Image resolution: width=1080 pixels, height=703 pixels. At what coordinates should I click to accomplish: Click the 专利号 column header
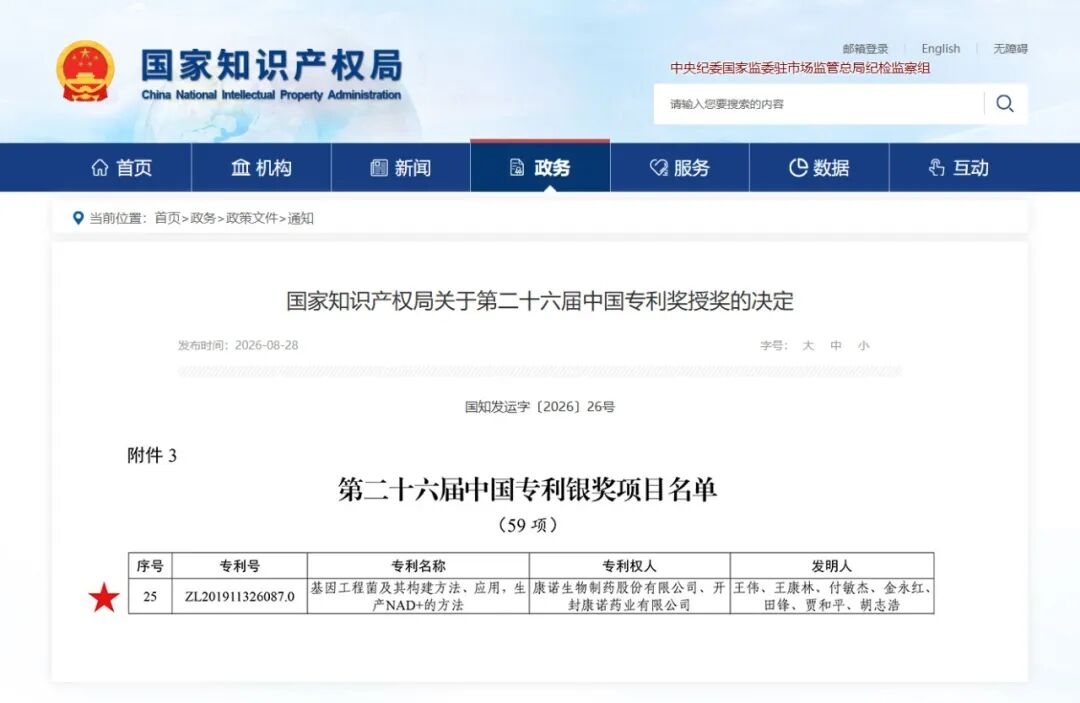[x=240, y=566]
